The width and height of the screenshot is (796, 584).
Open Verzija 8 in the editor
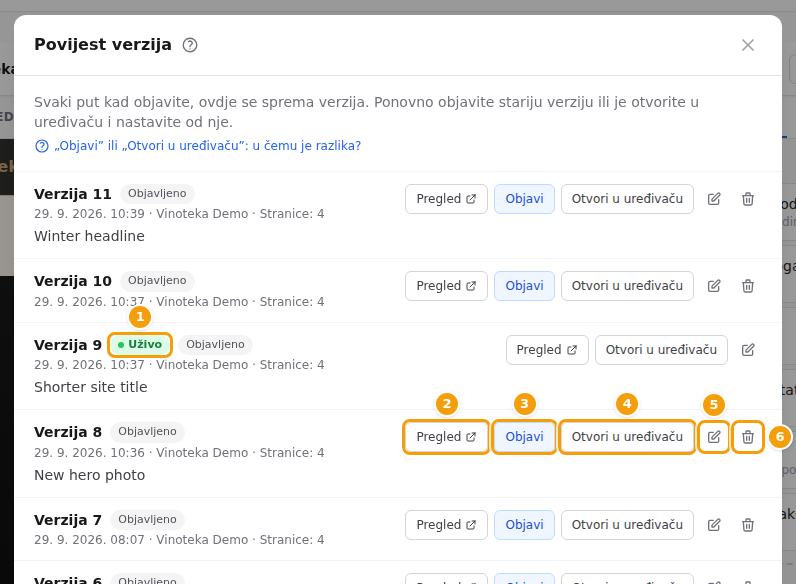click(x=627, y=437)
